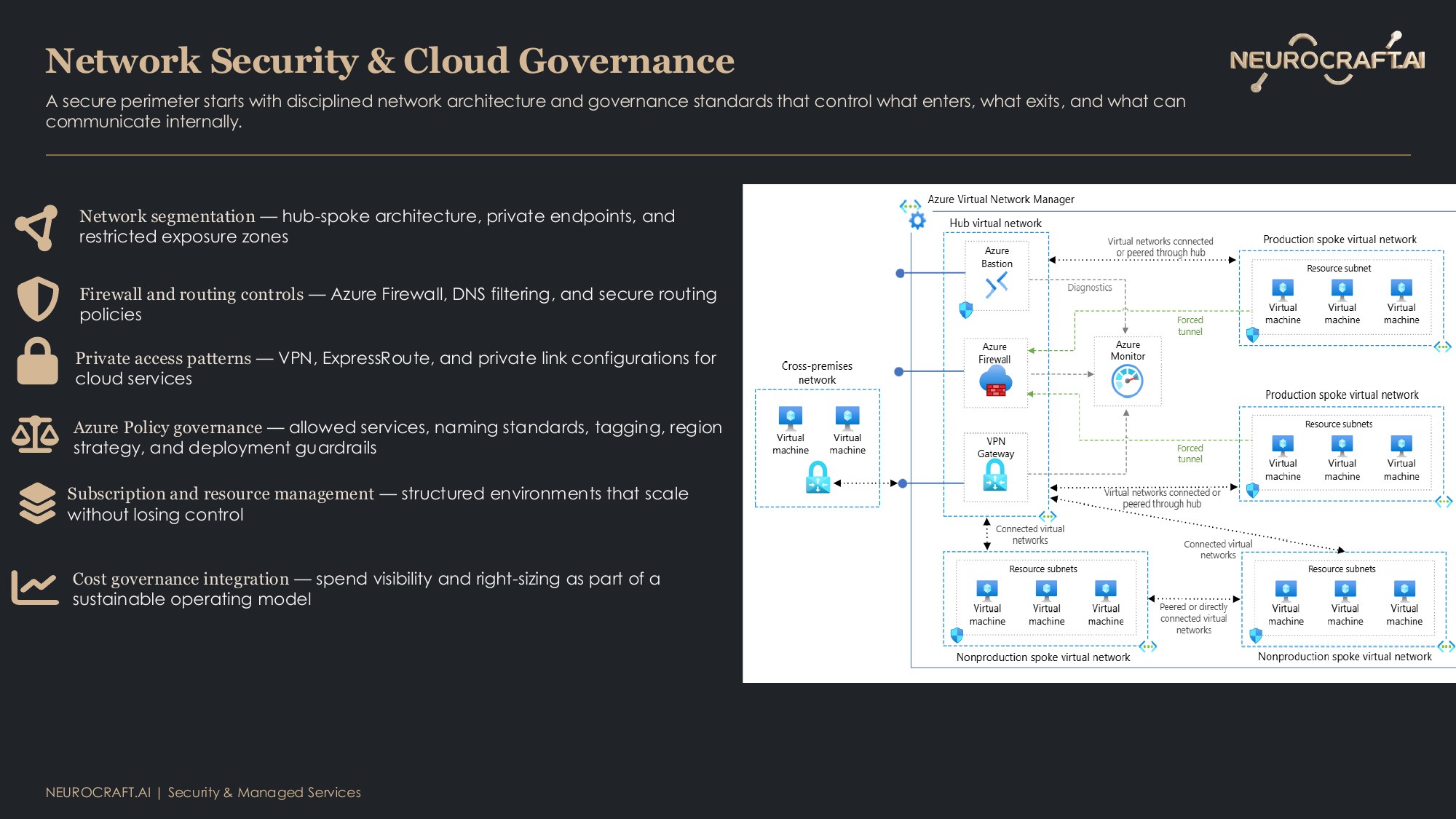Click the middle virtual machine in lower Production spoke
The image size is (1456, 819).
tap(1342, 445)
